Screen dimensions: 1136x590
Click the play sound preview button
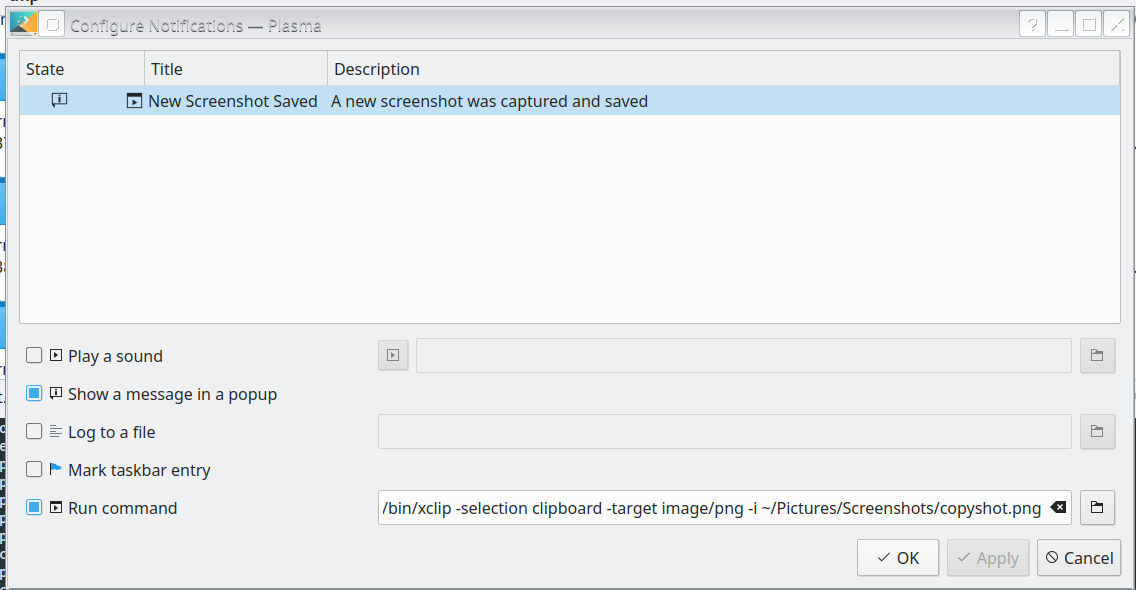(x=393, y=355)
